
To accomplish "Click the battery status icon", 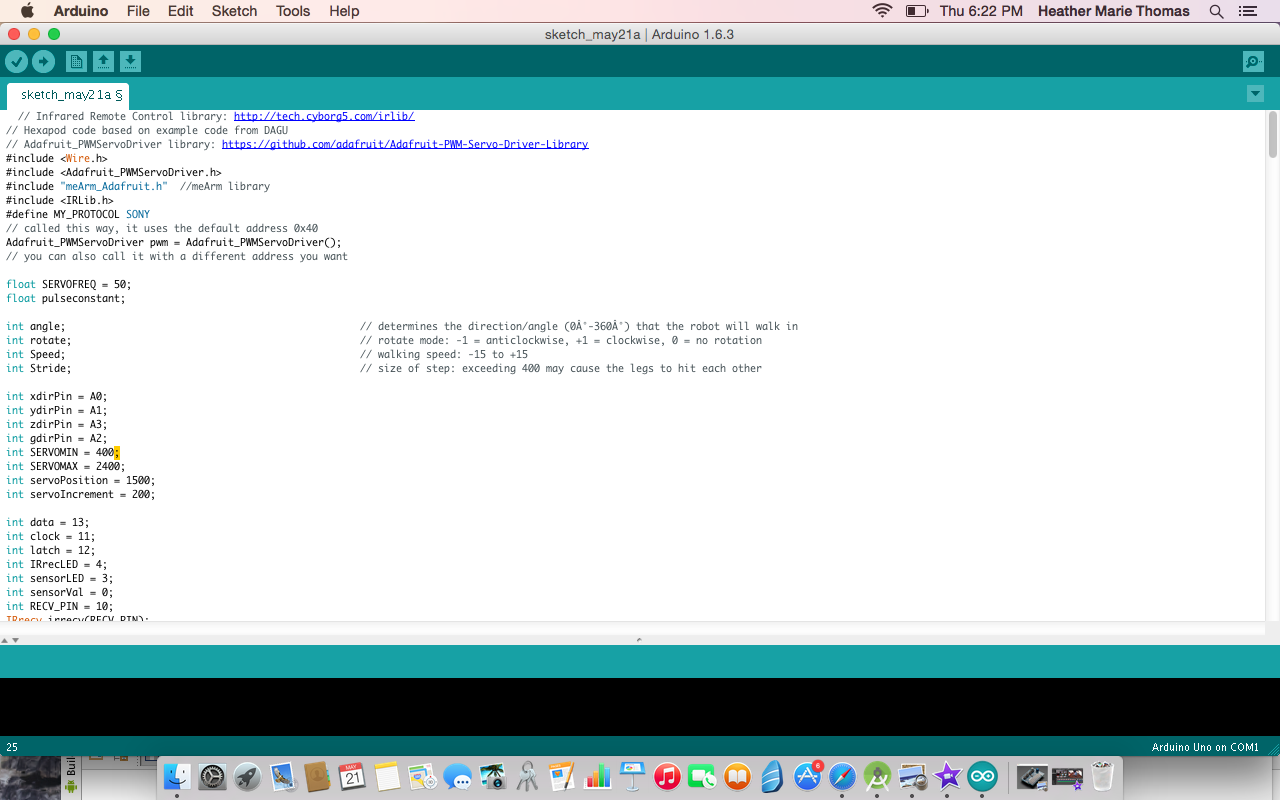I will coord(916,11).
